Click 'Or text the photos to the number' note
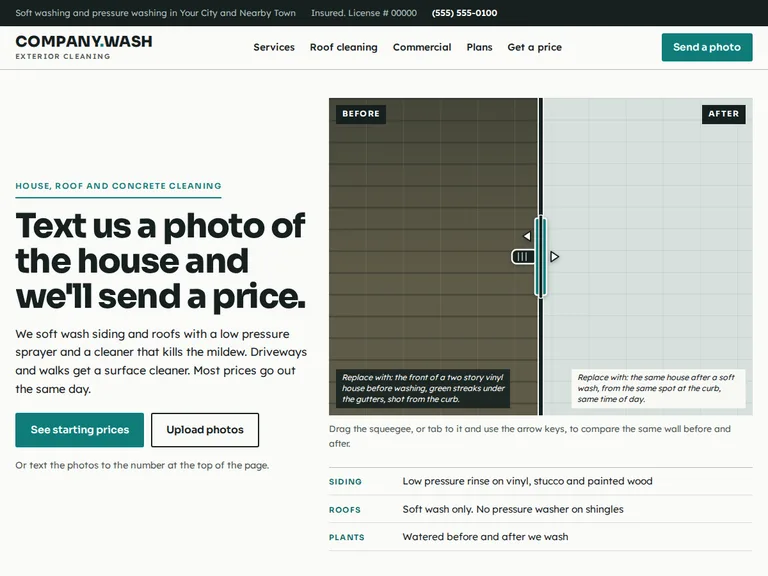 142,465
